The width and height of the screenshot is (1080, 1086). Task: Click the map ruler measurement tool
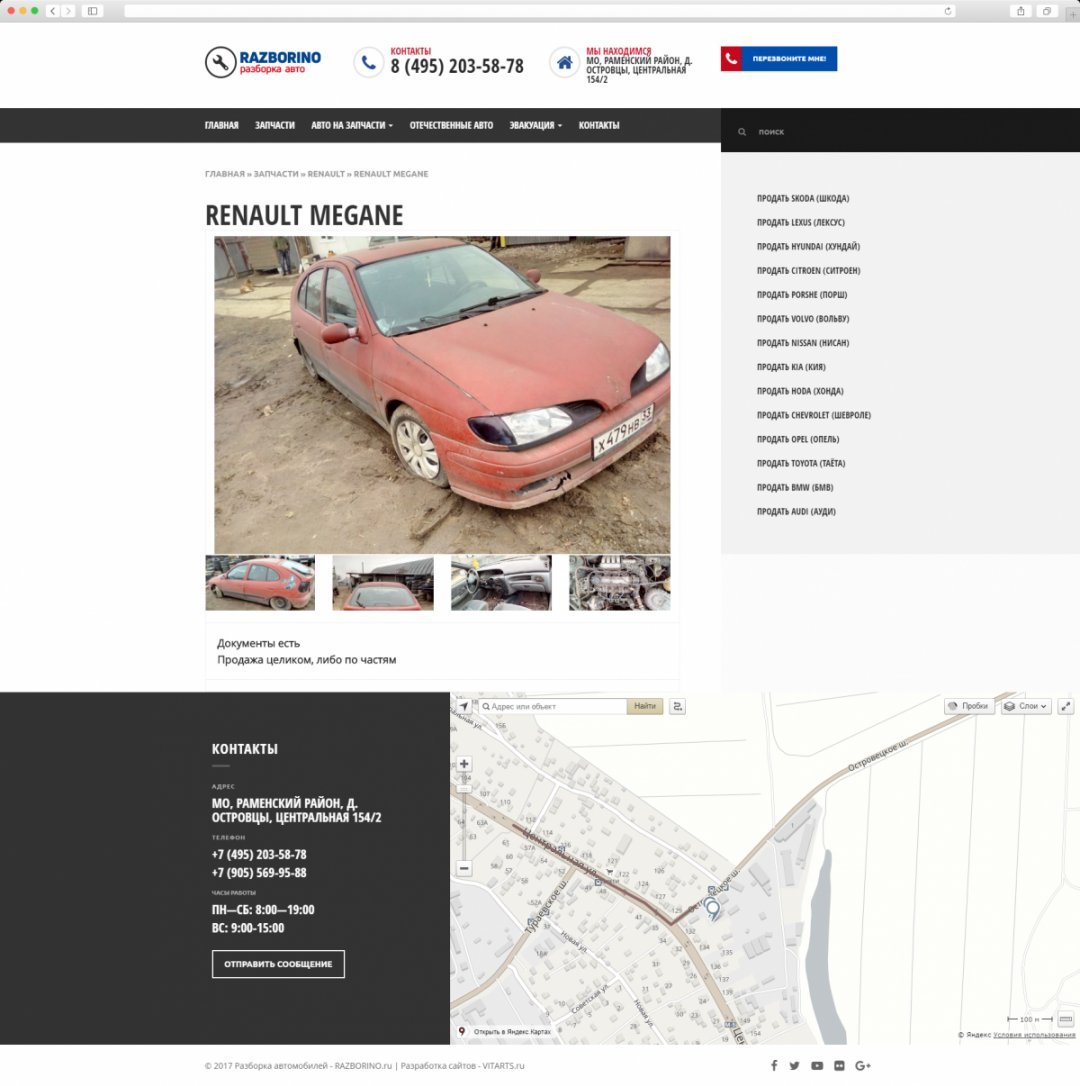[x=1065, y=1019]
